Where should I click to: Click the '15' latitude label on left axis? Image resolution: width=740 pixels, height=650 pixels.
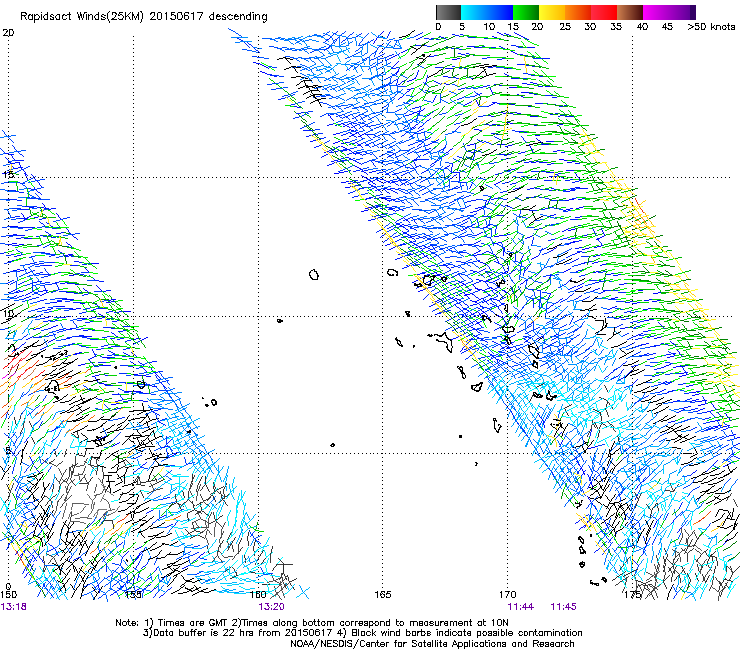[x=8, y=174]
